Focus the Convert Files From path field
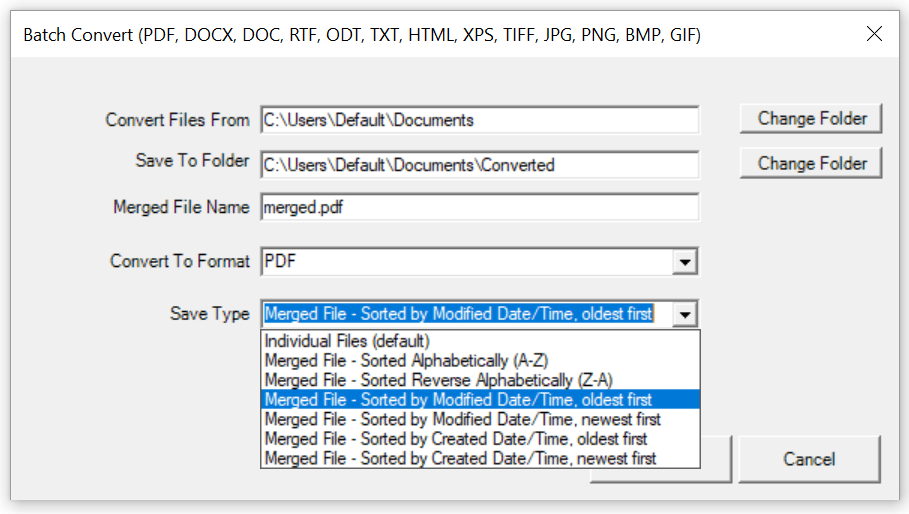909x514 pixels. [x=479, y=120]
